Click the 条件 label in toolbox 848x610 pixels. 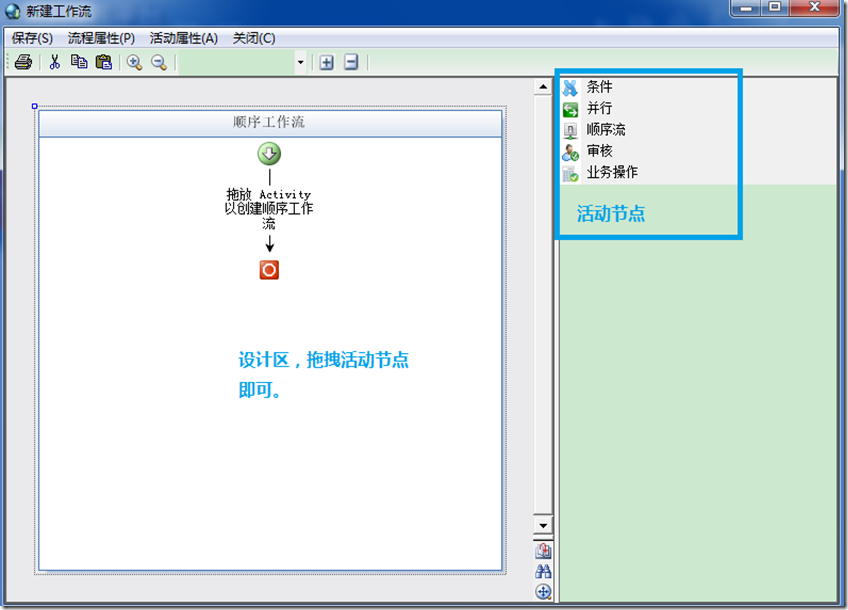click(600, 87)
